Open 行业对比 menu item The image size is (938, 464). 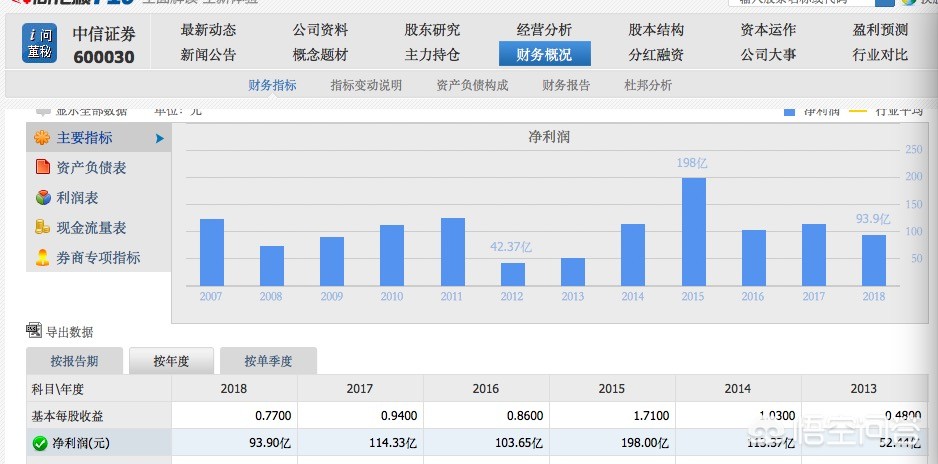(880, 55)
